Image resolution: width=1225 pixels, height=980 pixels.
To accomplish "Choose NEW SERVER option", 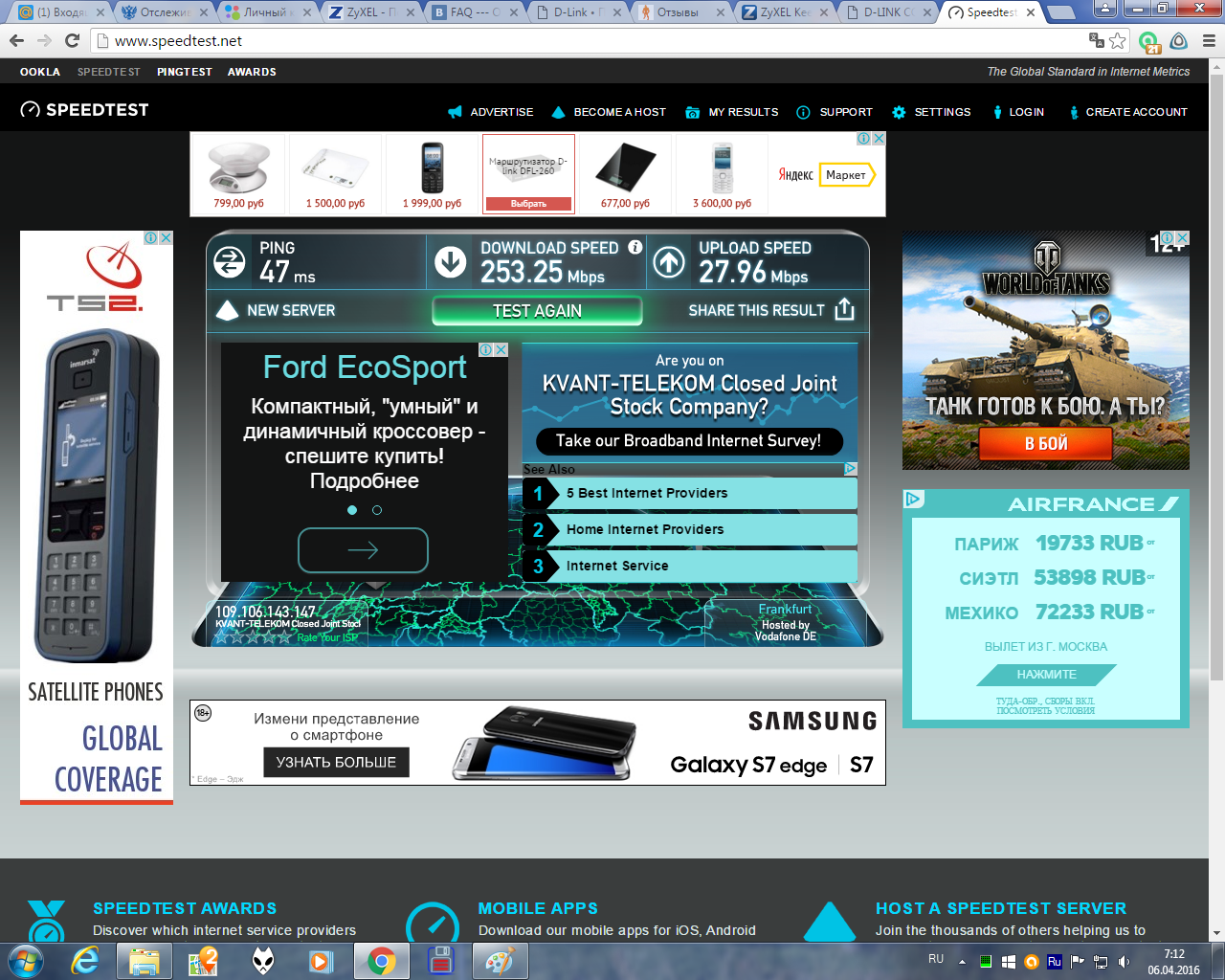I will 291,310.
